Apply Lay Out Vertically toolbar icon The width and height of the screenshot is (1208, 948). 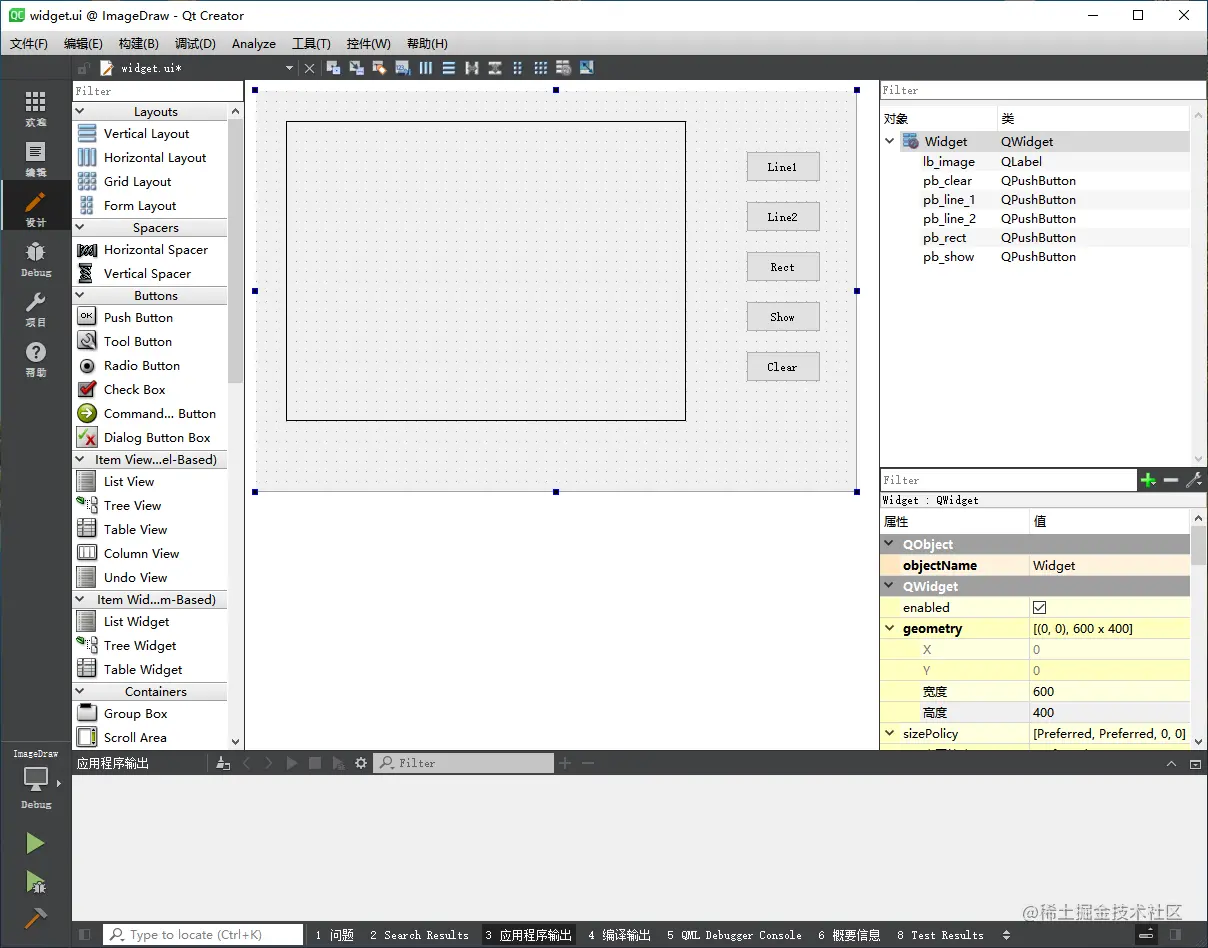point(449,68)
